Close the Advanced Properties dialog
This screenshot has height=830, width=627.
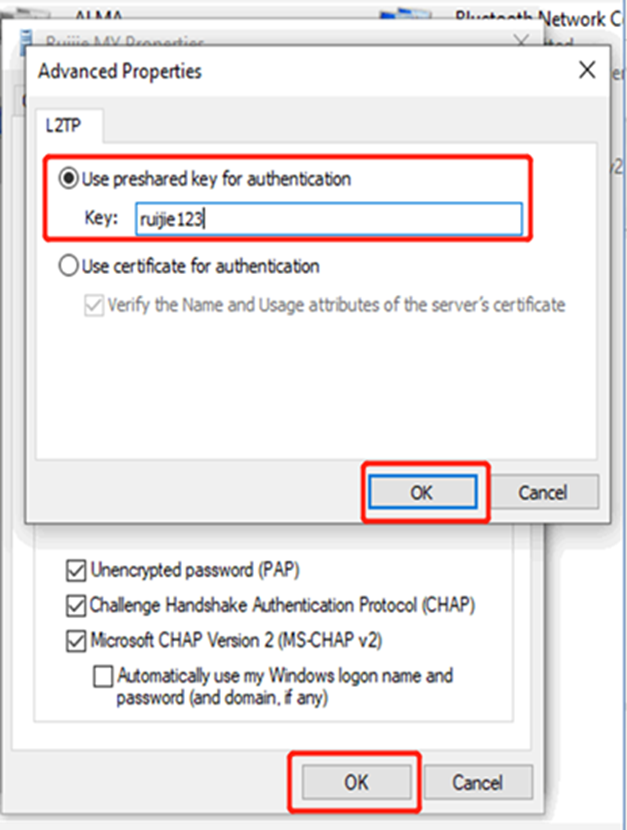(587, 71)
